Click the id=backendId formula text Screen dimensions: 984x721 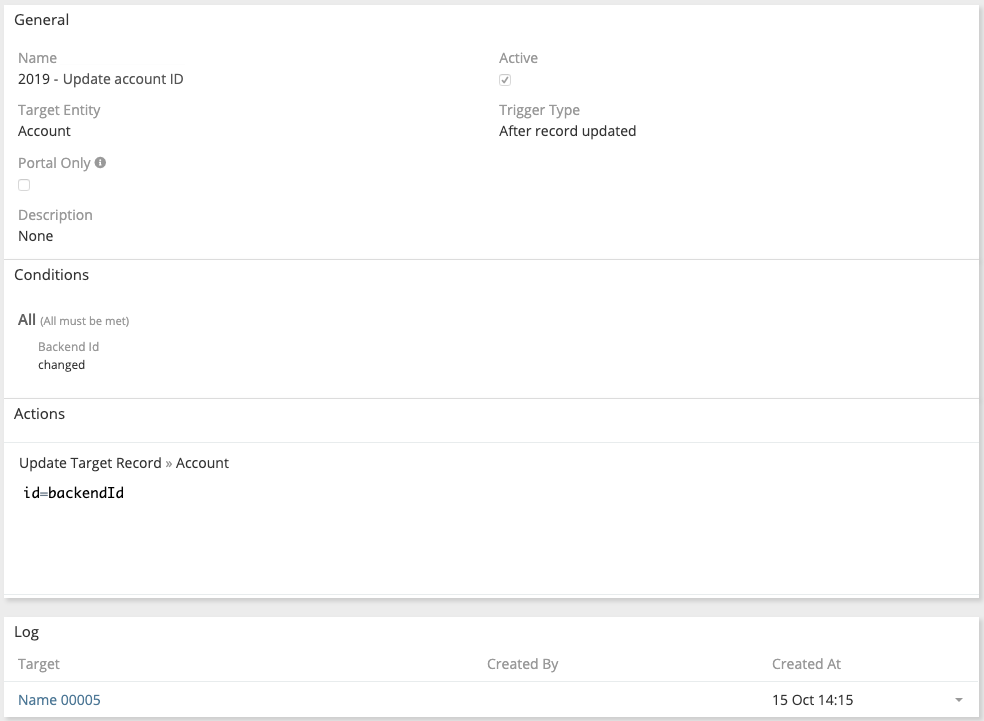pos(73,493)
